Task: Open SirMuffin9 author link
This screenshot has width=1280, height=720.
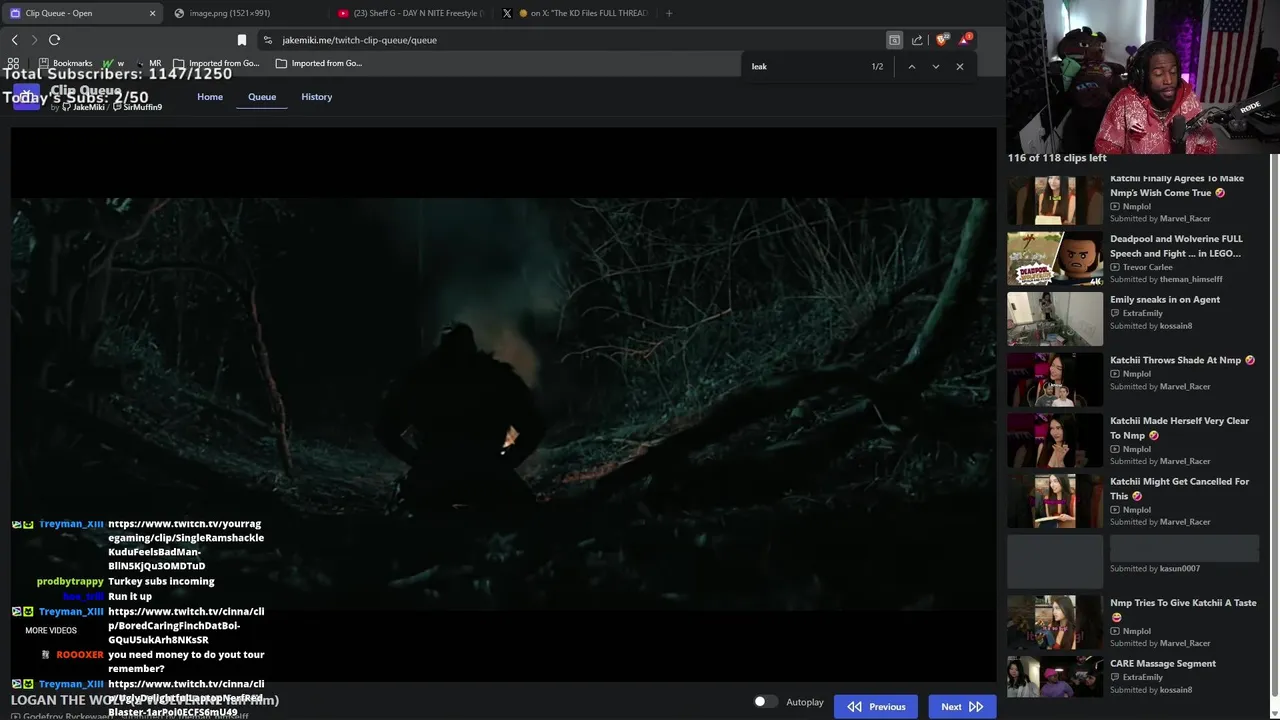Action: click(x=138, y=107)
